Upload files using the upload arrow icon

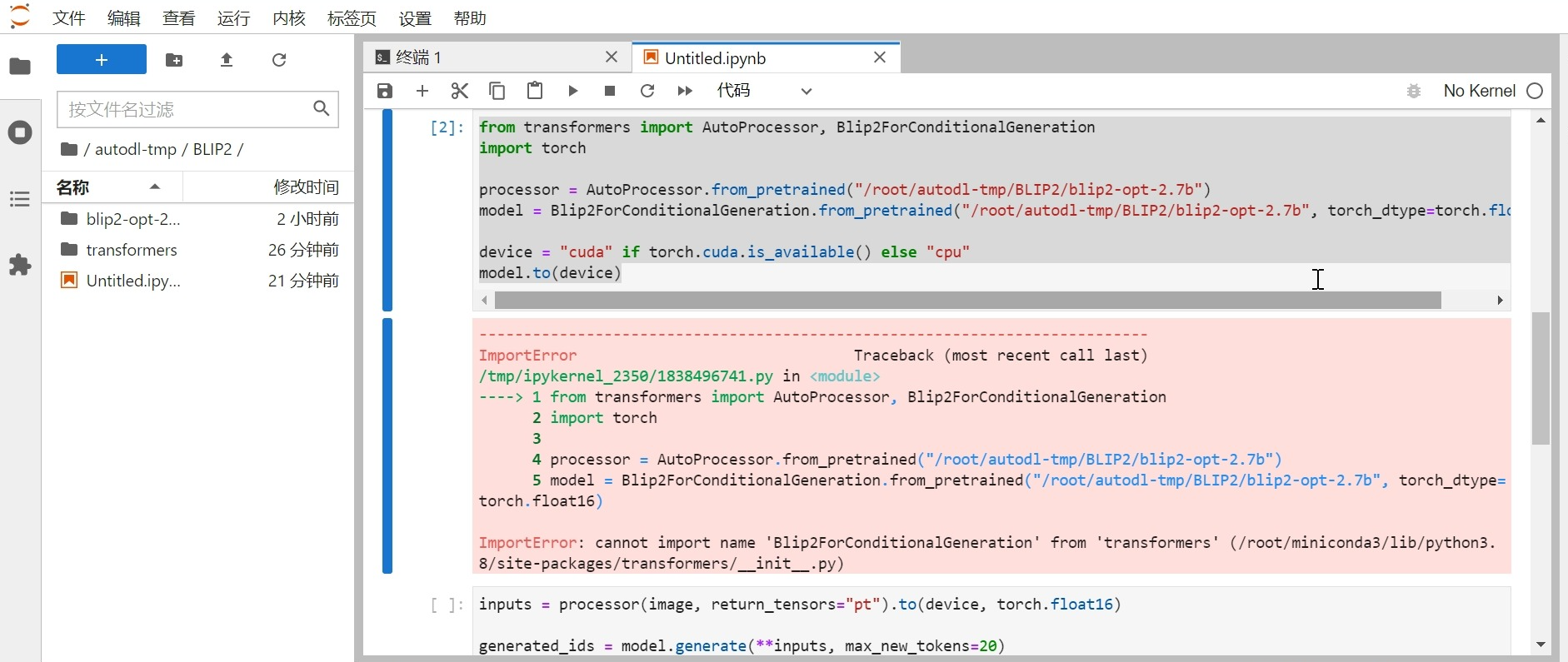227,60
